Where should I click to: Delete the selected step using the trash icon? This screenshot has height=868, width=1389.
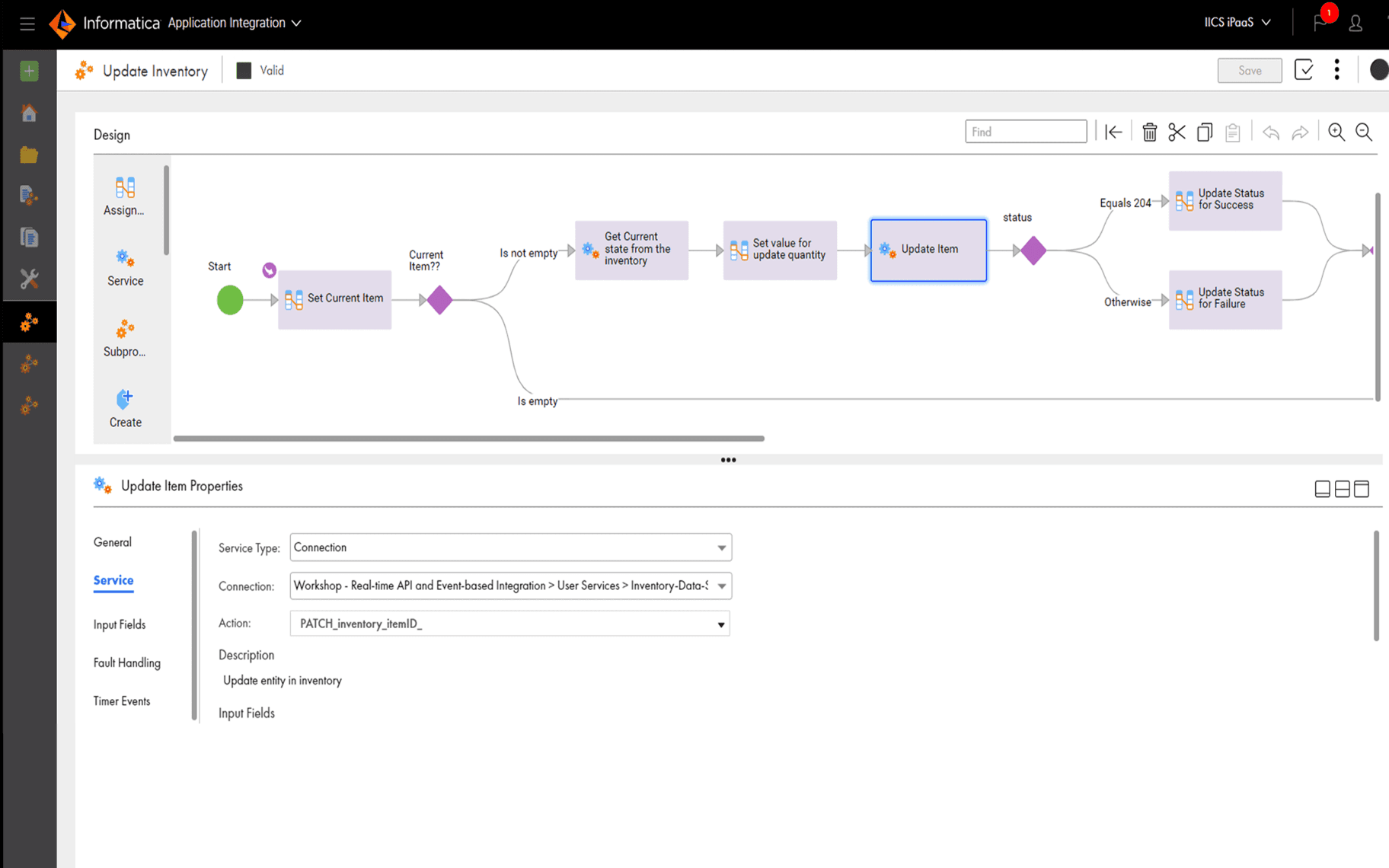click(1149, 132)
